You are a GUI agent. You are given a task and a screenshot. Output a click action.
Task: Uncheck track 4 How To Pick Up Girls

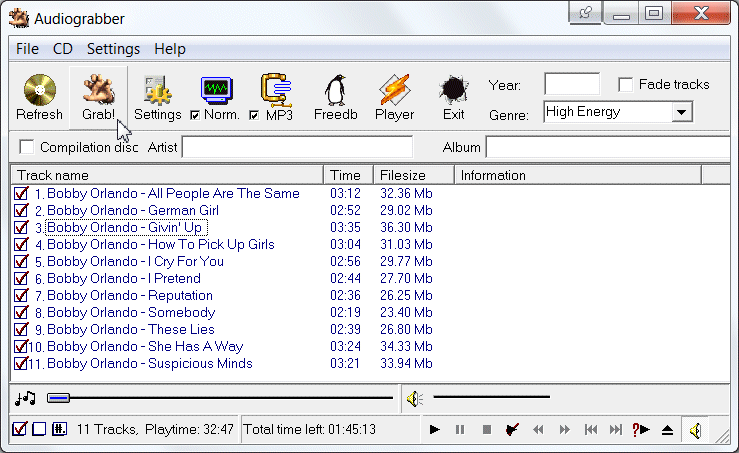(21, 244)
